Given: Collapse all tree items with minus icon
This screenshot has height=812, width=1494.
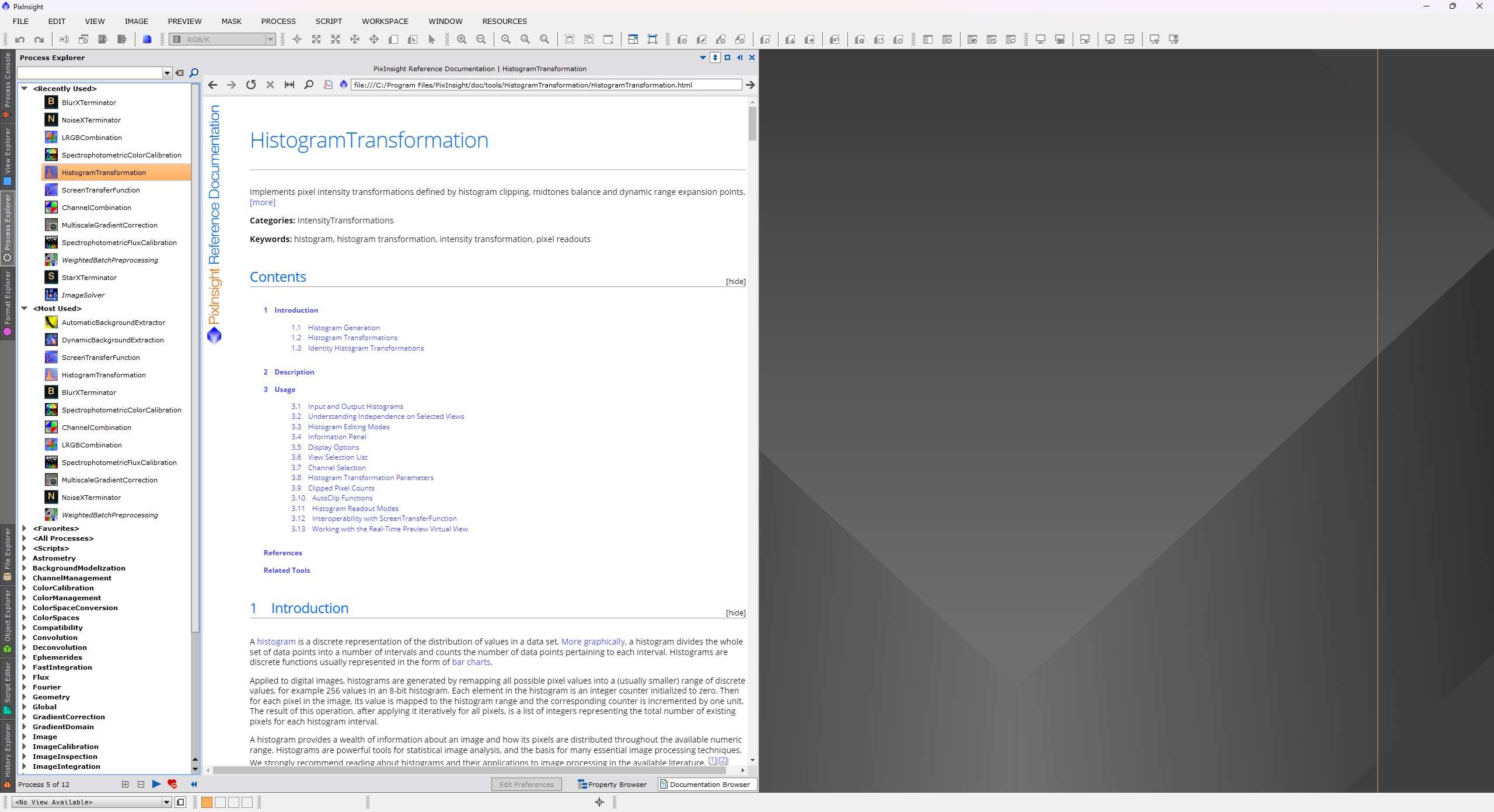Looking at the screenshot, I should point(141,784).
